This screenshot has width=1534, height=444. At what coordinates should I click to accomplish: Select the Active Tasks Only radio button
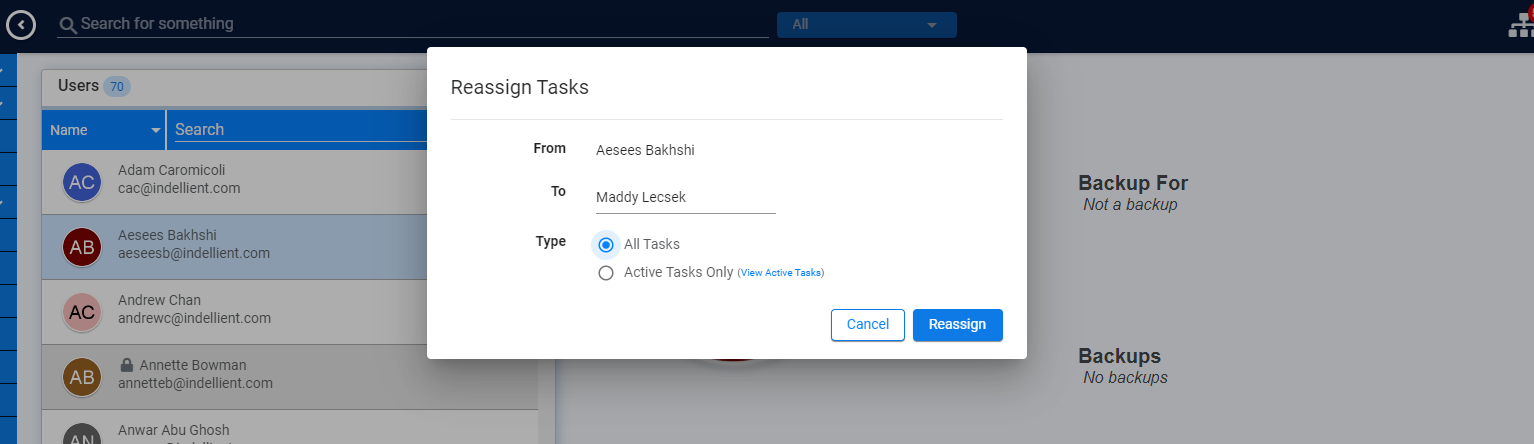pos(605,273)
